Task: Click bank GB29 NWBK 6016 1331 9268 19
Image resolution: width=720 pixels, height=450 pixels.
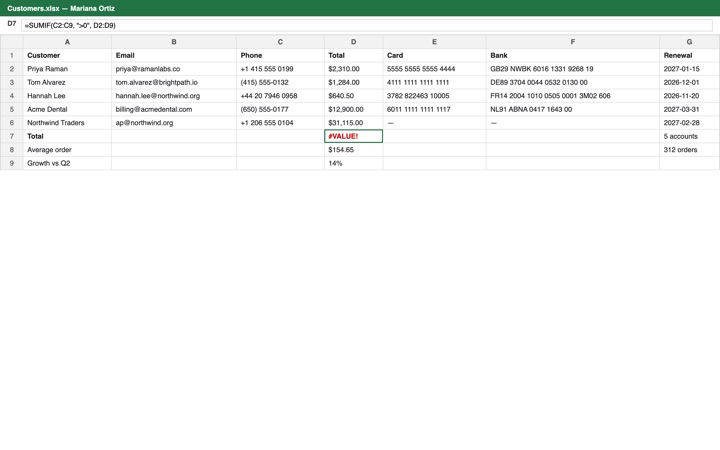Action: coord(573,69)
